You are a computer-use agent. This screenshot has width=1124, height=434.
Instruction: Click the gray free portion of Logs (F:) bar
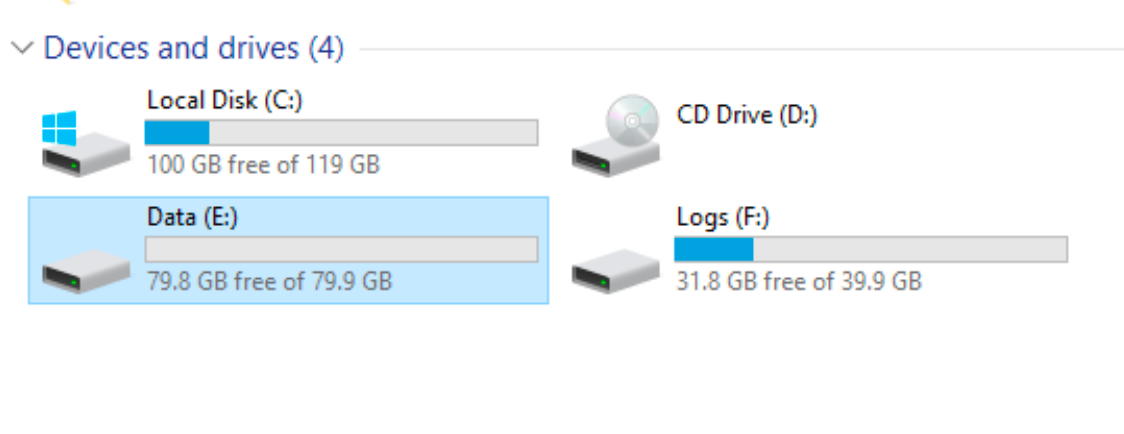coord(910,249)
